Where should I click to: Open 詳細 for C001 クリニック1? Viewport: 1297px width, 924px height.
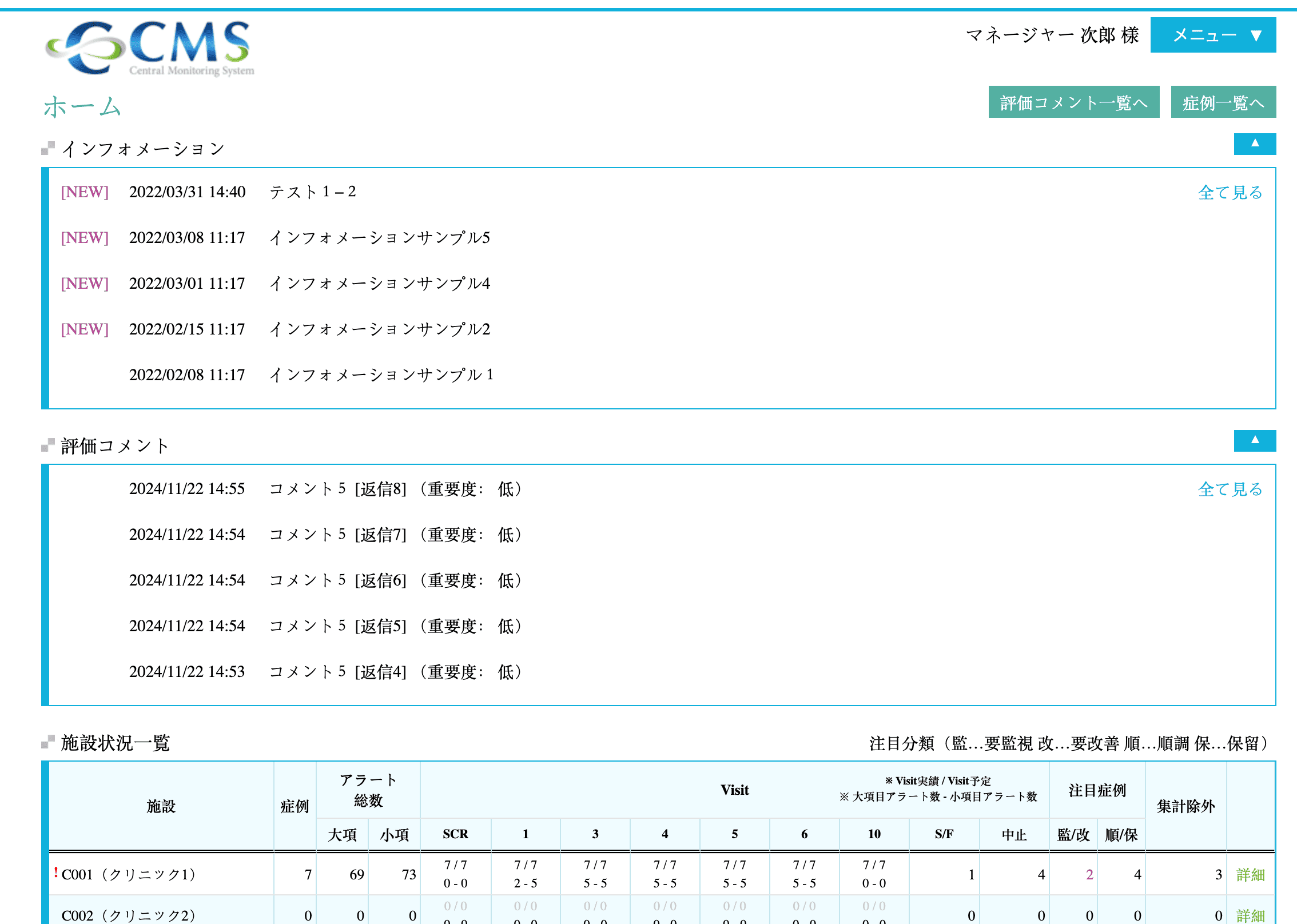(1250, 874)
